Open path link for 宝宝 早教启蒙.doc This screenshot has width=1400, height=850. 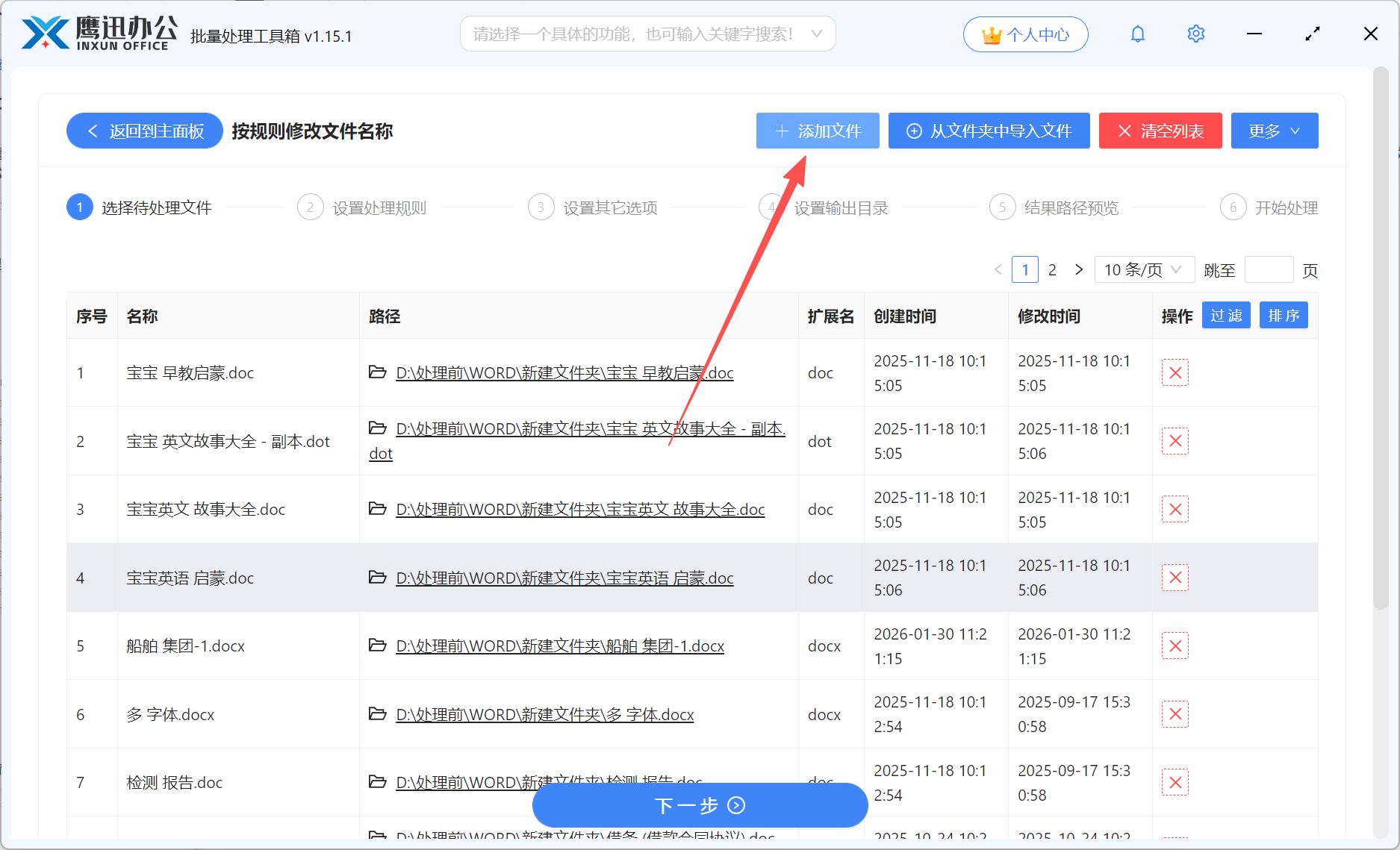coord(564,372)
